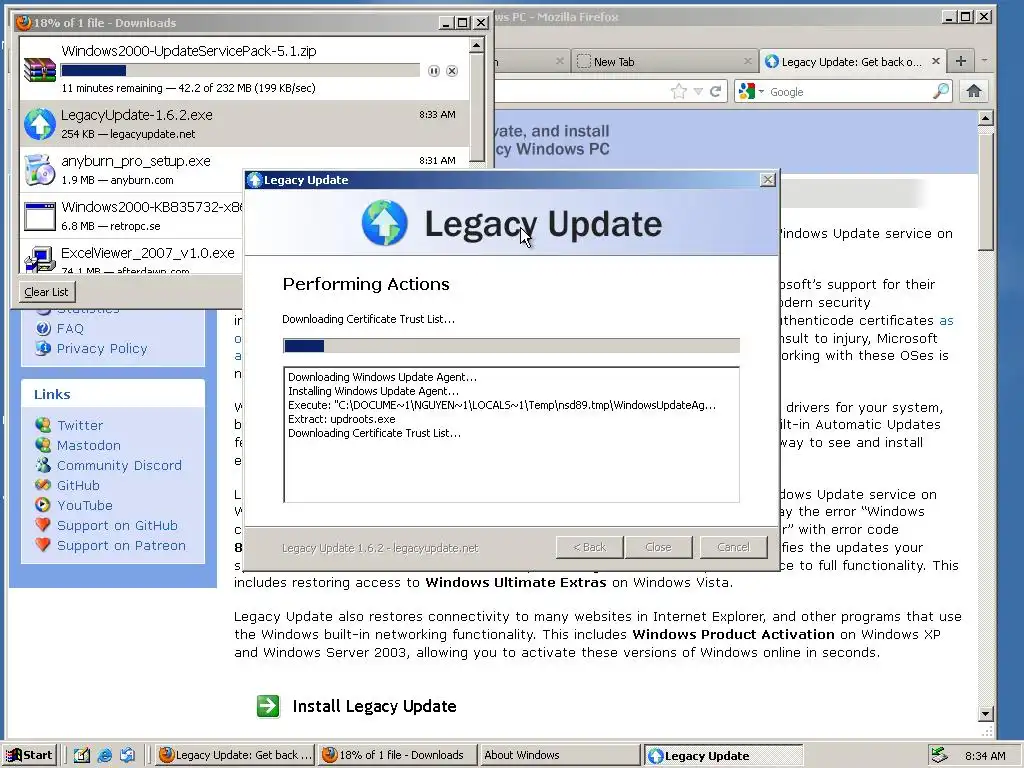This screenshot has width=1024, height=768.
Task: Click Close button in Legacy Update installer
Action: tap(658, 547)
